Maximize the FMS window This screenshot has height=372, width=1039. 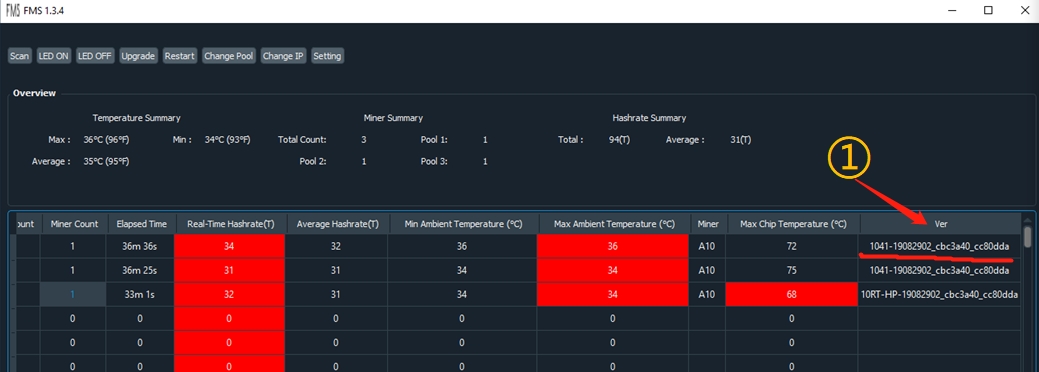pyautogui.click(x=988, y=11)
